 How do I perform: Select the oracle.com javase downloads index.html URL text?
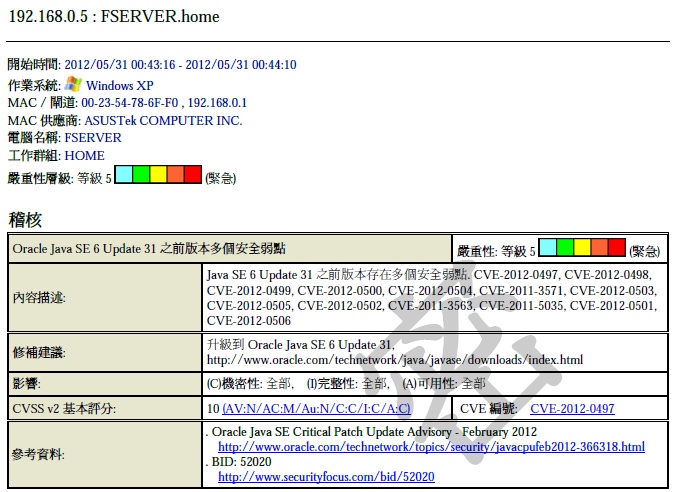[395, 360]
